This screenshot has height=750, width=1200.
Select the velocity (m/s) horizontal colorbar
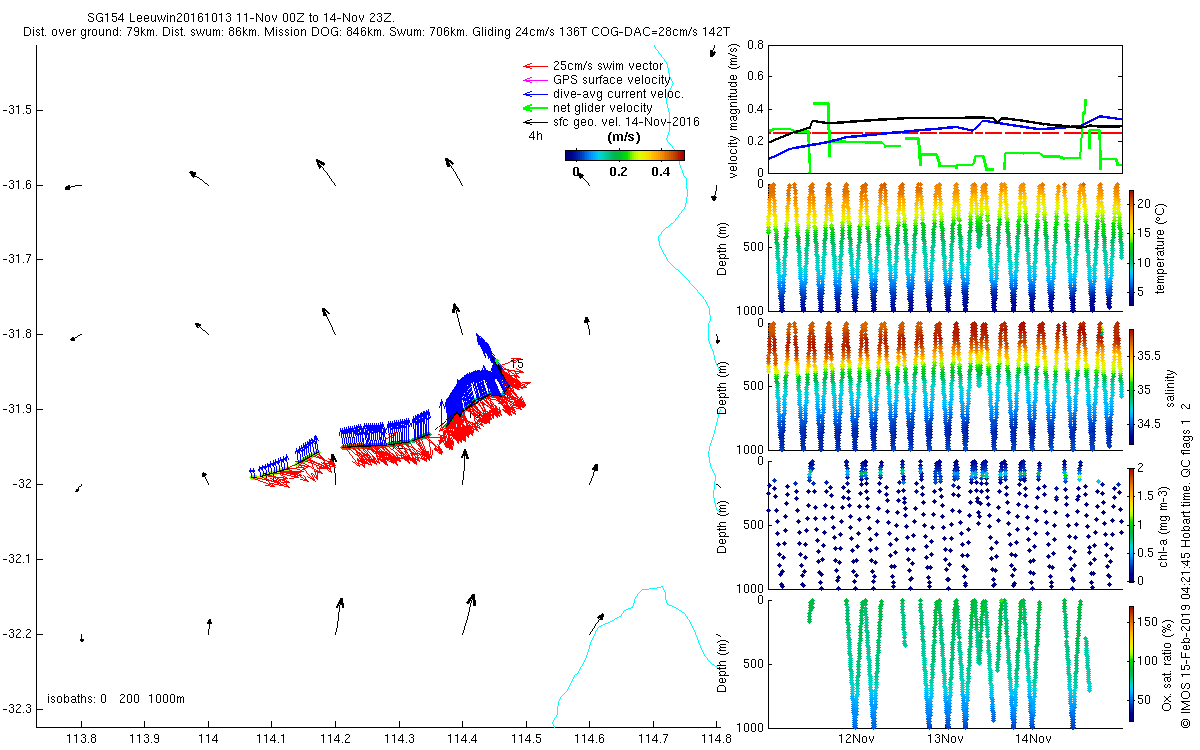[624, 155]
